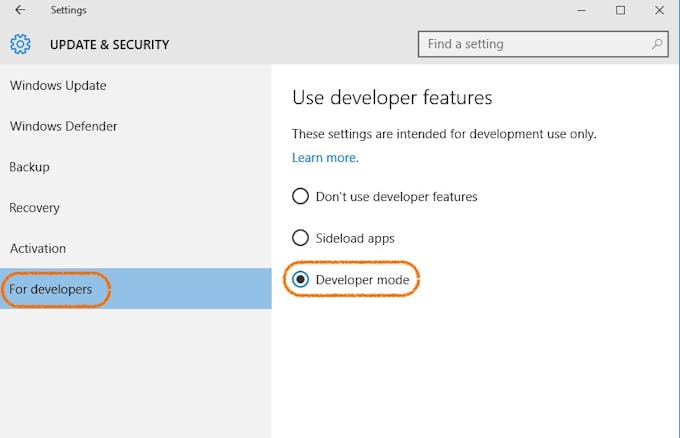The height and width of the screenshot is (438, 680).
Task: Focus the Find a setting search field
Action: click(x=535, y=44)
